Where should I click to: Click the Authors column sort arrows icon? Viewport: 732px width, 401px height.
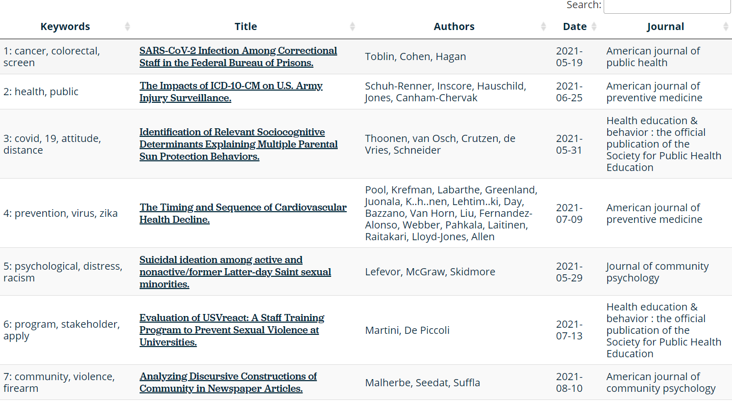543,27
